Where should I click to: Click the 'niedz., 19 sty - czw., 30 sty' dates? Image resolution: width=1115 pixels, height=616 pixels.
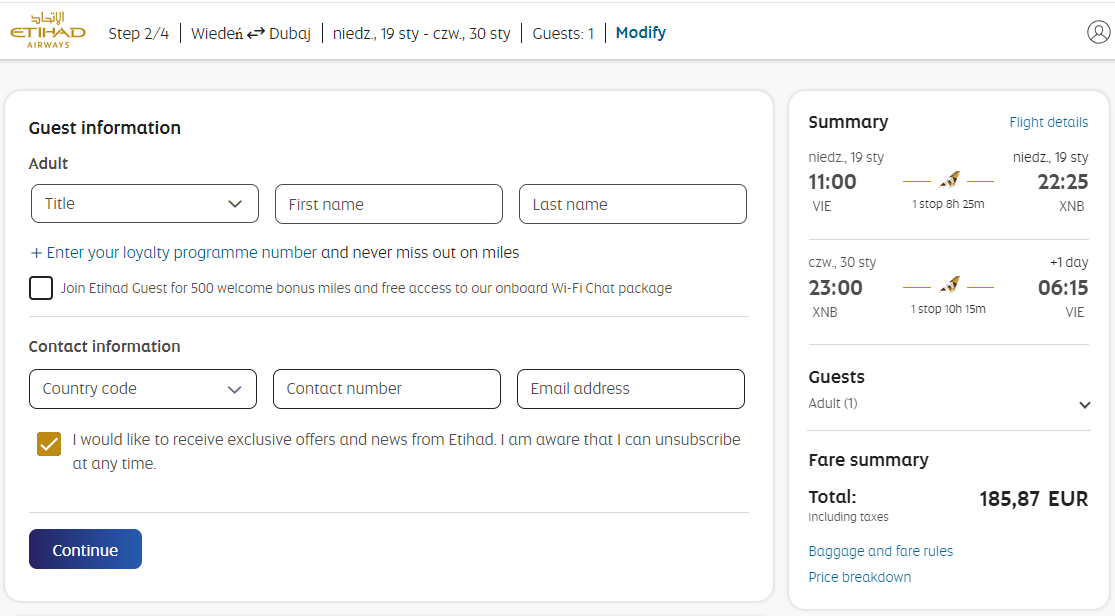[422, 33]
